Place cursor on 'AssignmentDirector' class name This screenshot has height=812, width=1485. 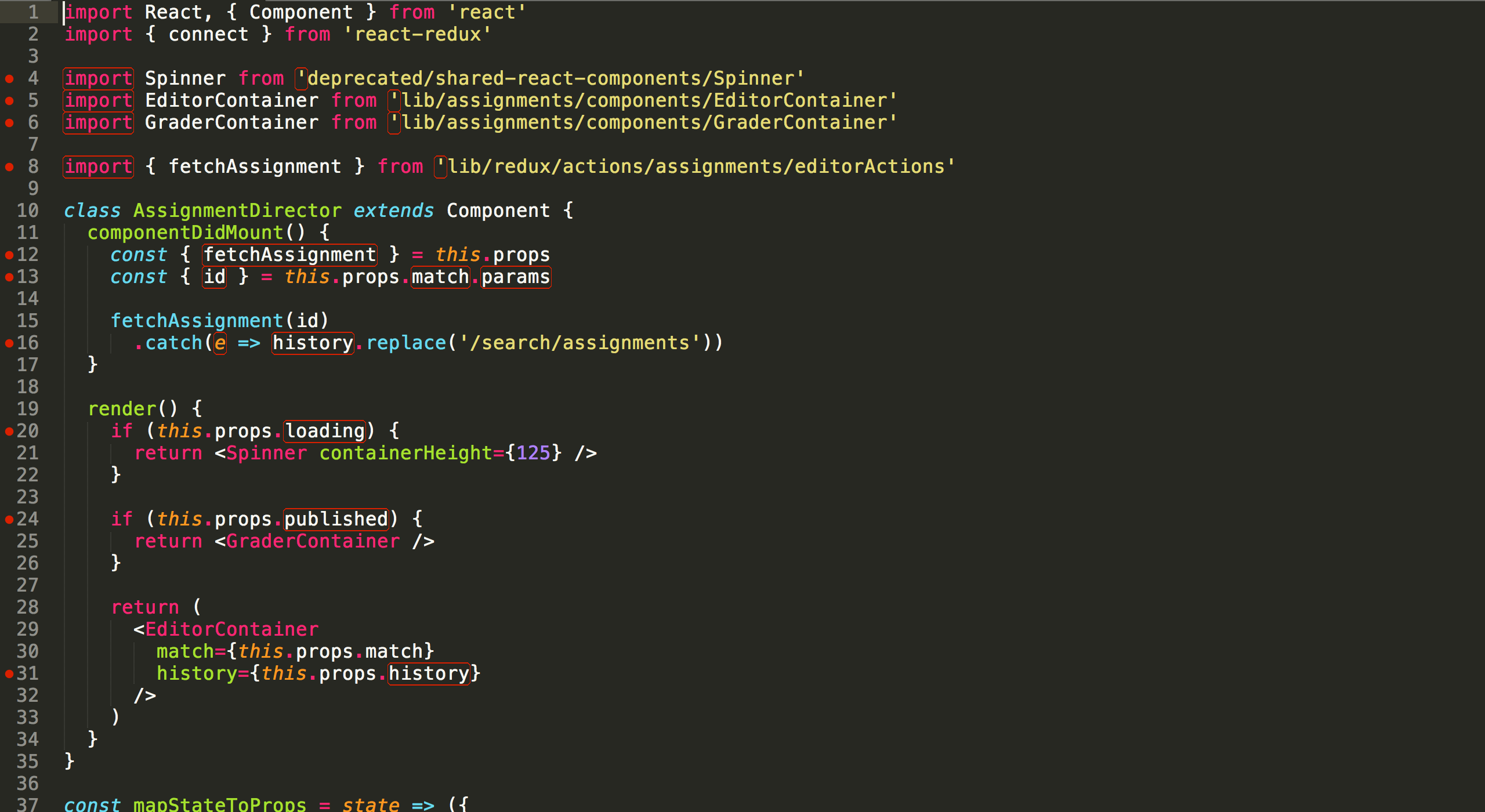(237, 211)
